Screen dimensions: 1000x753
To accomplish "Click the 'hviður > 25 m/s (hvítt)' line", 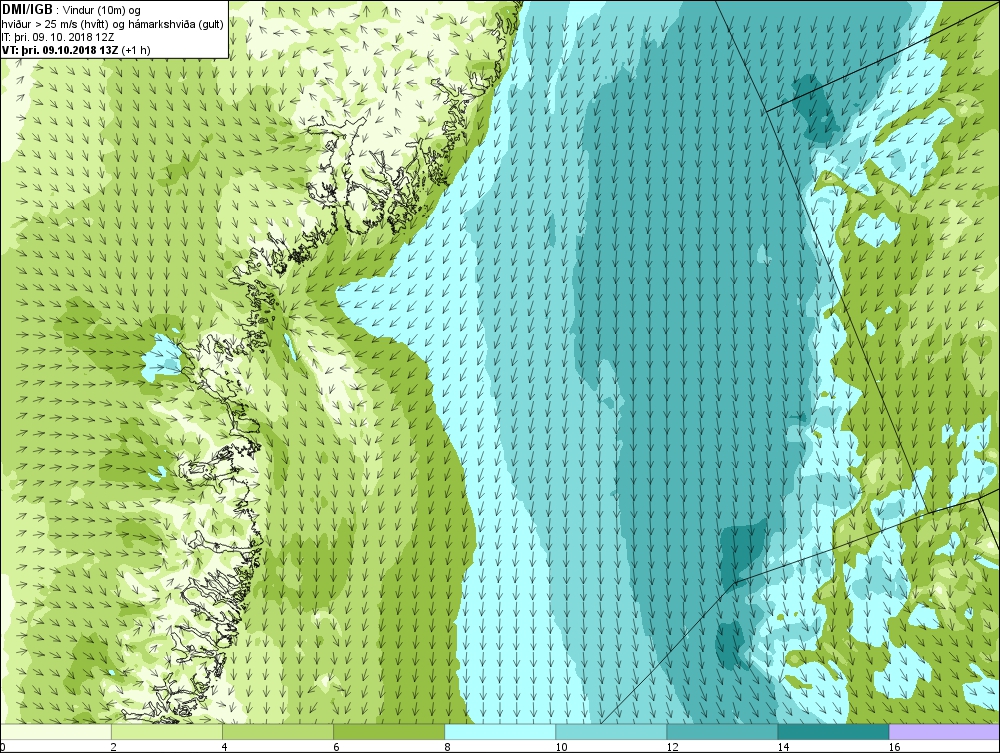I will tap(112, 24).
